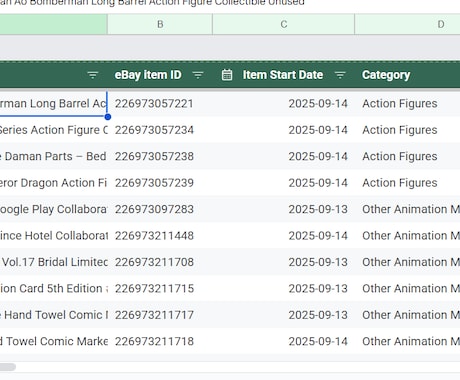The height and width of the screenshot is (380, 460).
Task: Click the 'ion Card 5th Edition' title cell
Action: (x=53, y=288)
